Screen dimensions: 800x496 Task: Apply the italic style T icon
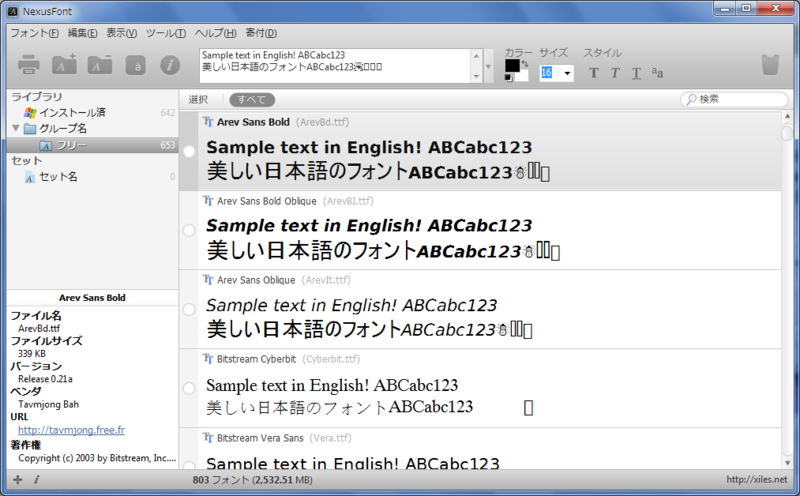point(615,73)
